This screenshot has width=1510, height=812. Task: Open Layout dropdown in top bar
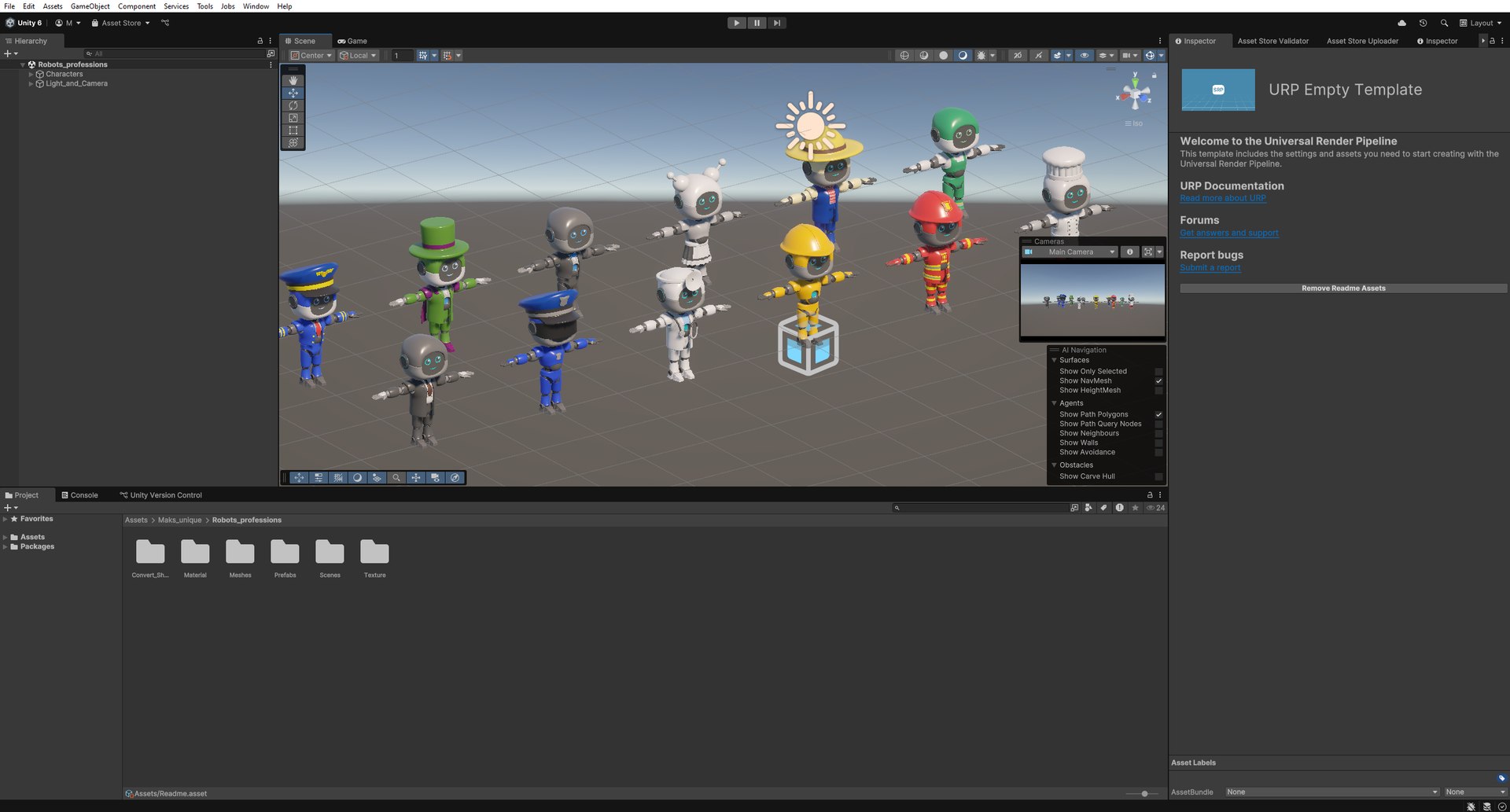point(1481,23)
